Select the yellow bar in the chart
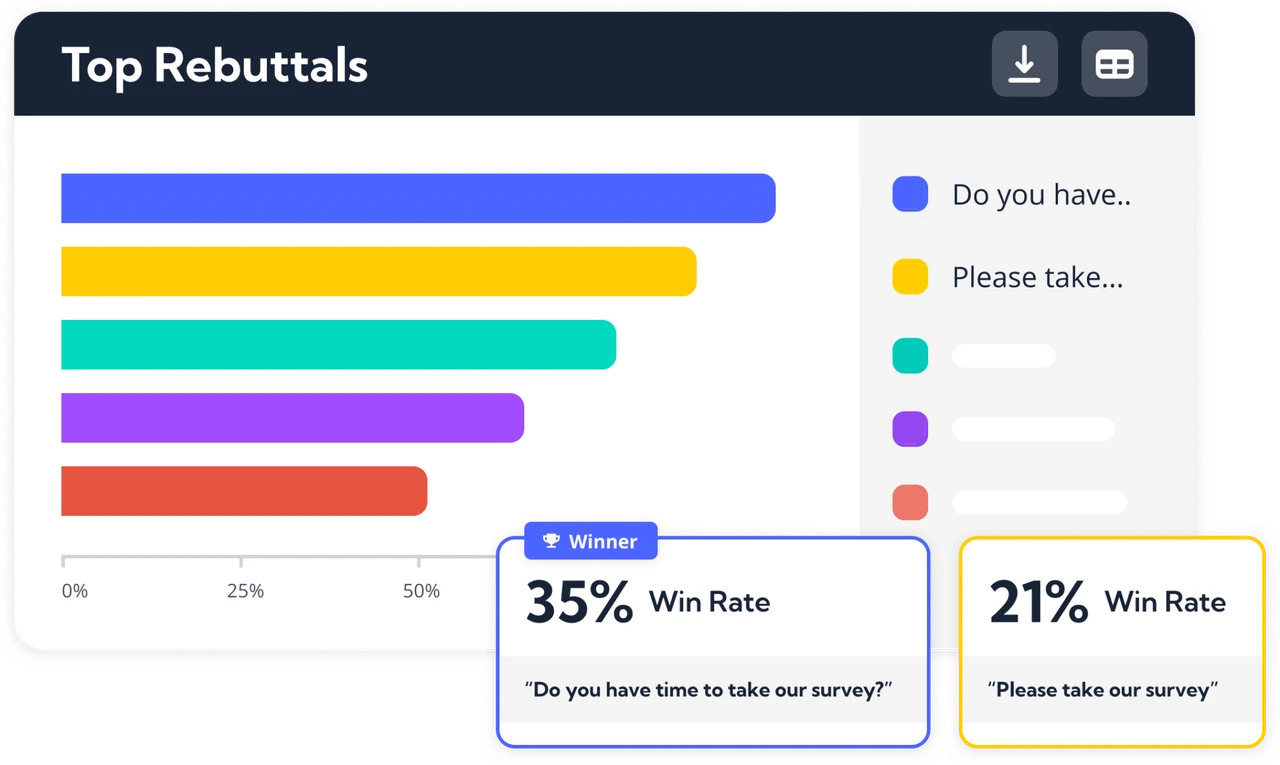Viewport: 1280px width, 765px height. click(x=379, y=271)
